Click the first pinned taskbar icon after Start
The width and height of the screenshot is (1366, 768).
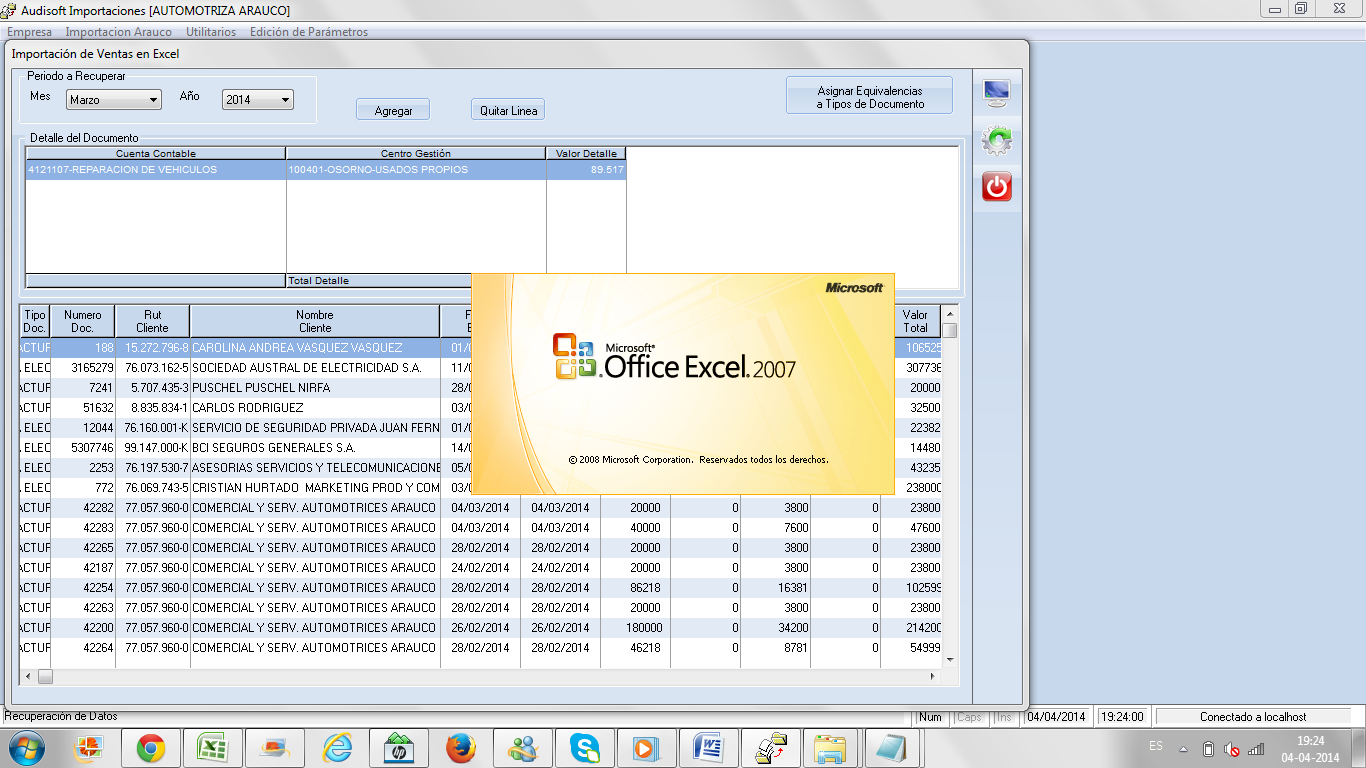(89, 747)
